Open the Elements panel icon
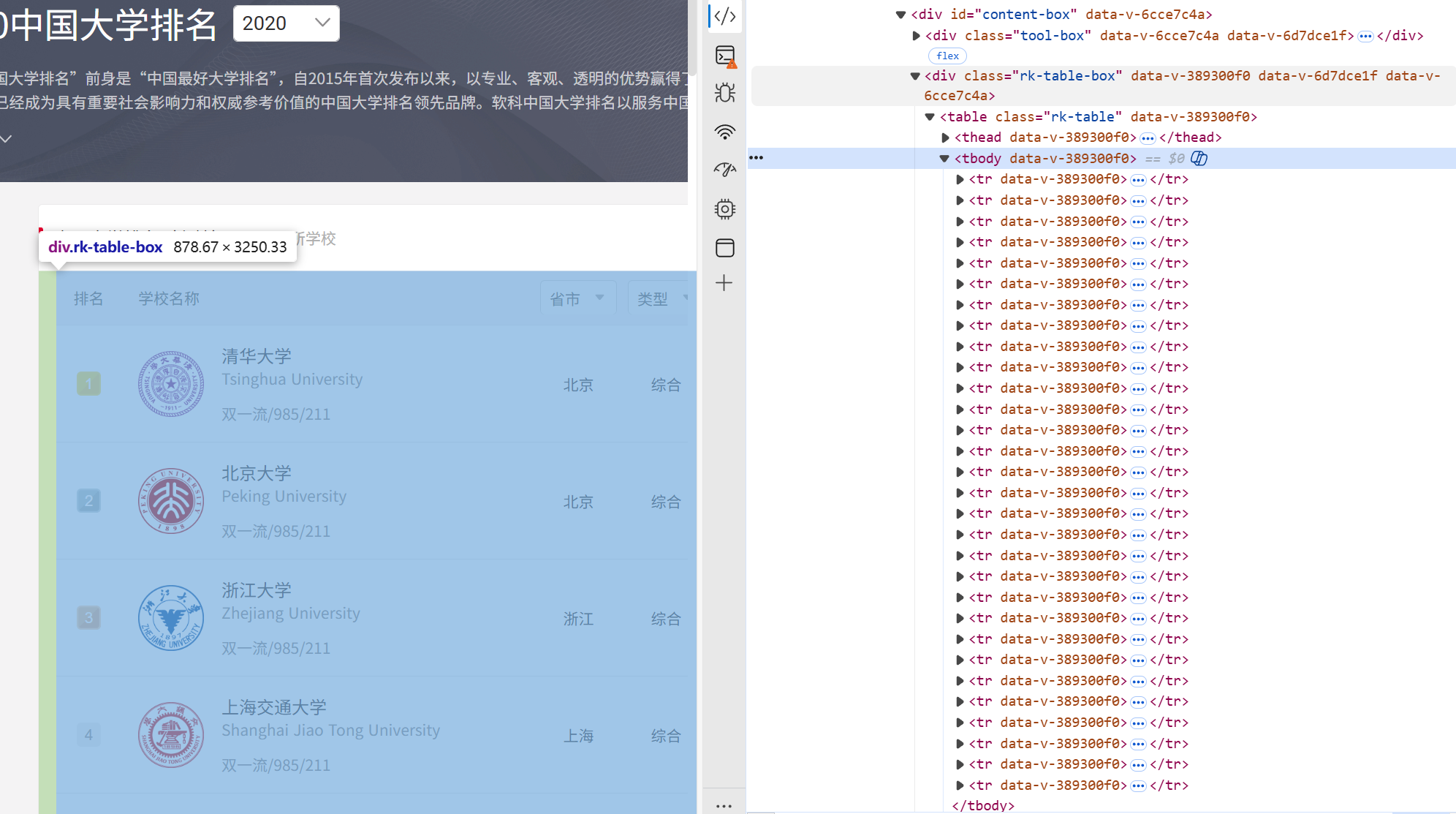This screenshot has width=1456, height=814. [724, 16]
